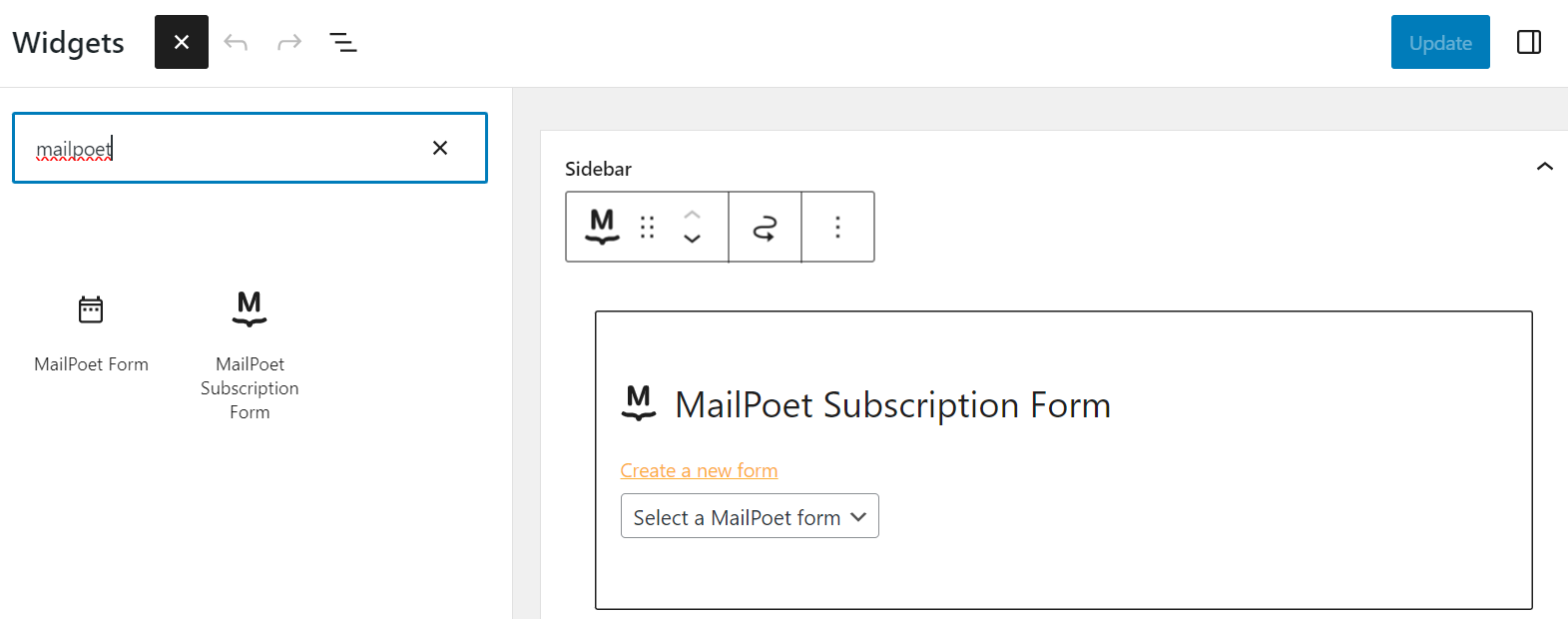This screenshot has height=619, width=1568.
Task: Close the block inserter with the X
Action: tap(181, 42)
